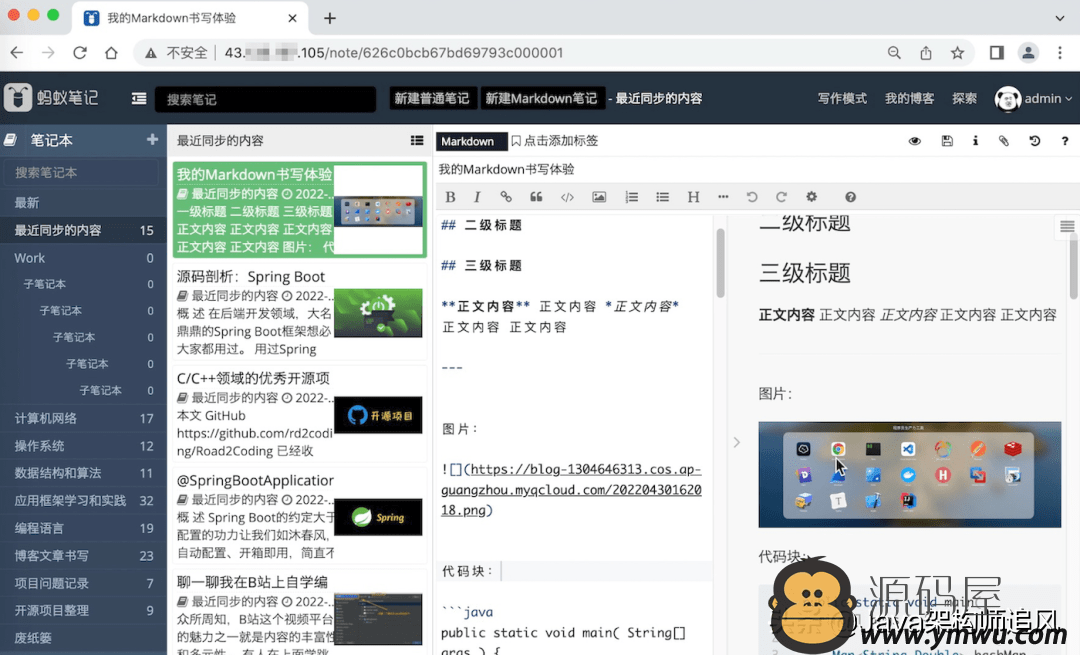
Task: Apply italic formatting from the editor toolbar
Action: tap(477, 197)
